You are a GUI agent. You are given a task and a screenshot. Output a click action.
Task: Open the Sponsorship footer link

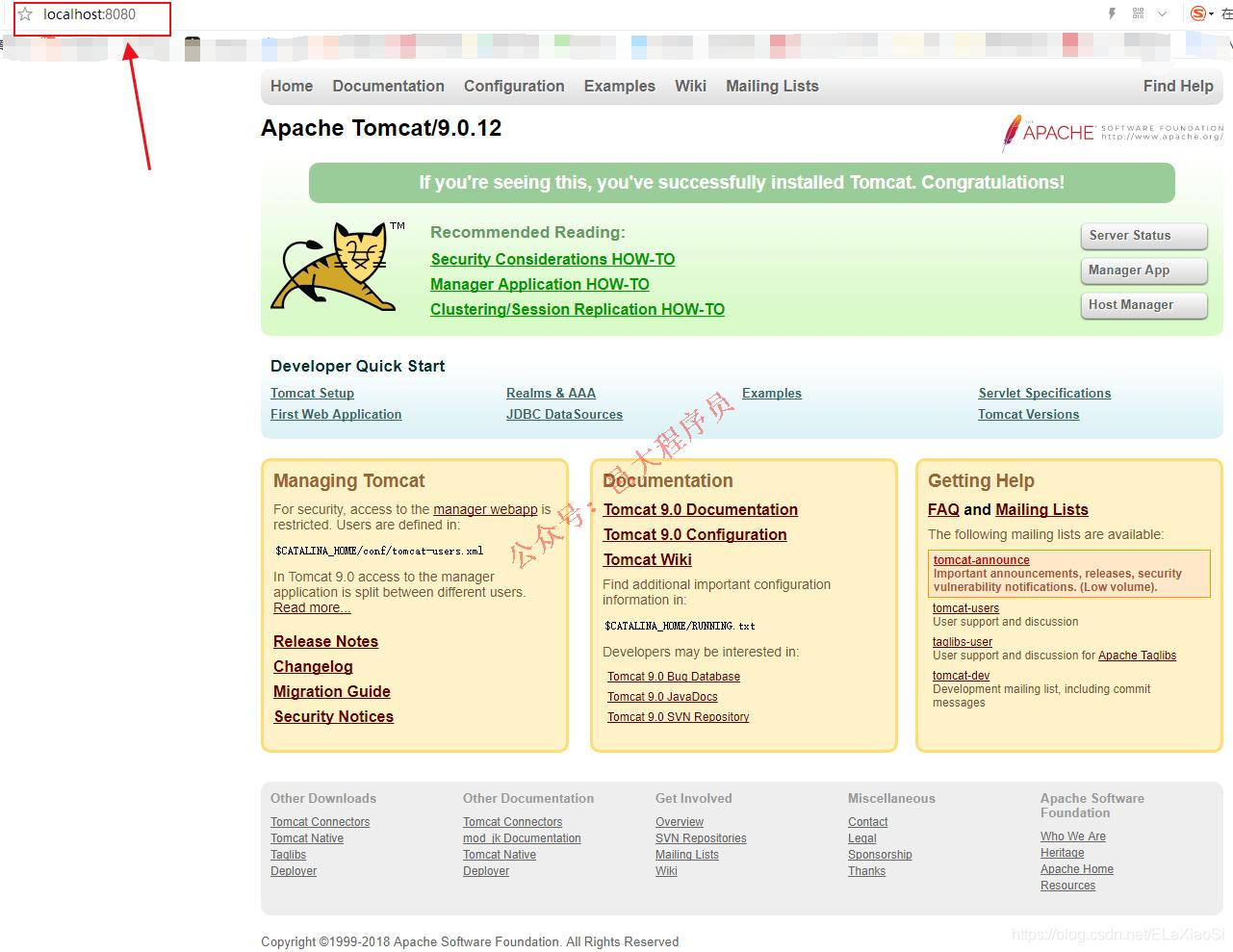point(880,855)
